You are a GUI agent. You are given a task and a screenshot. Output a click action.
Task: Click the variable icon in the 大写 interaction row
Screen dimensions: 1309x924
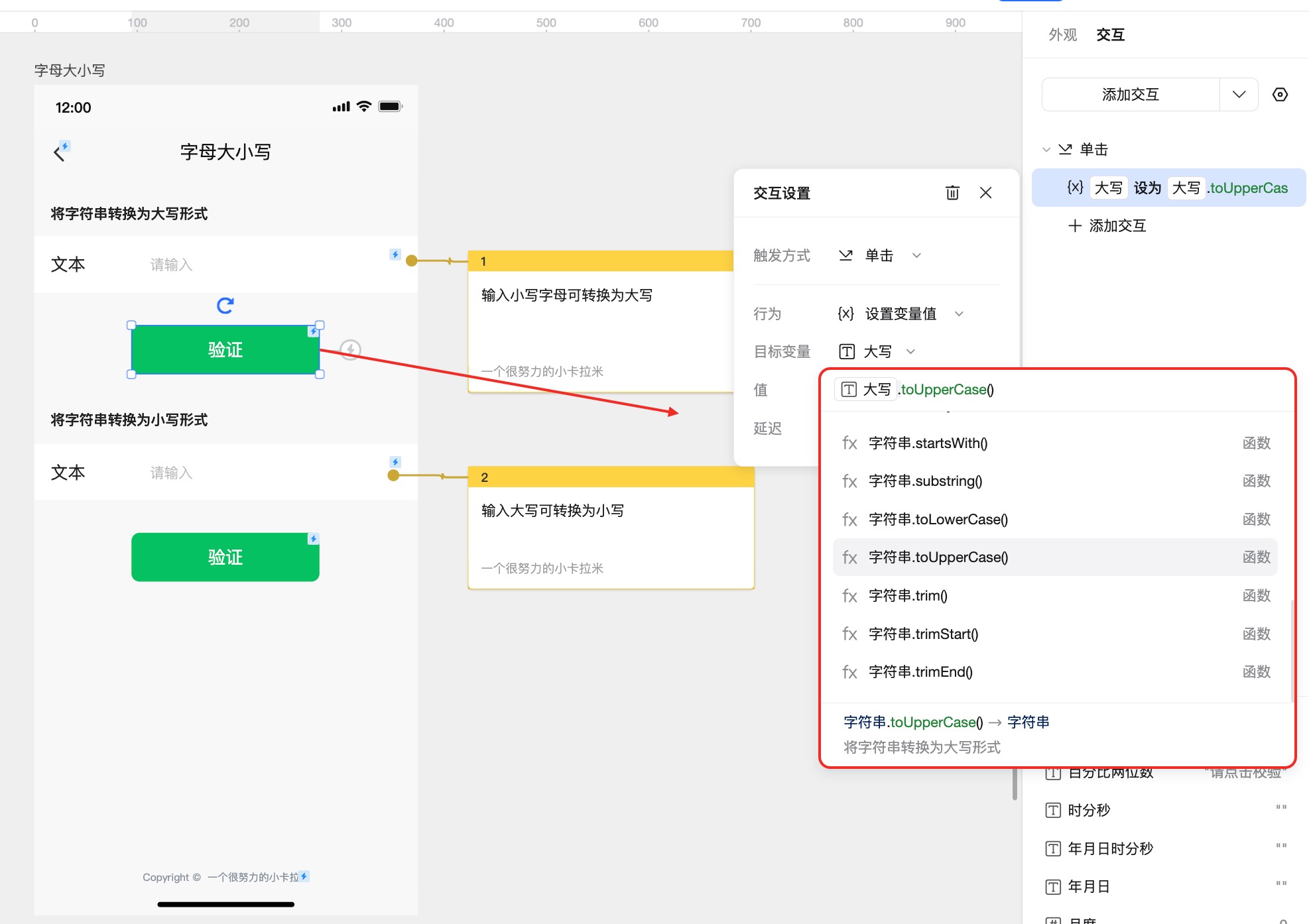(1075, 188)
